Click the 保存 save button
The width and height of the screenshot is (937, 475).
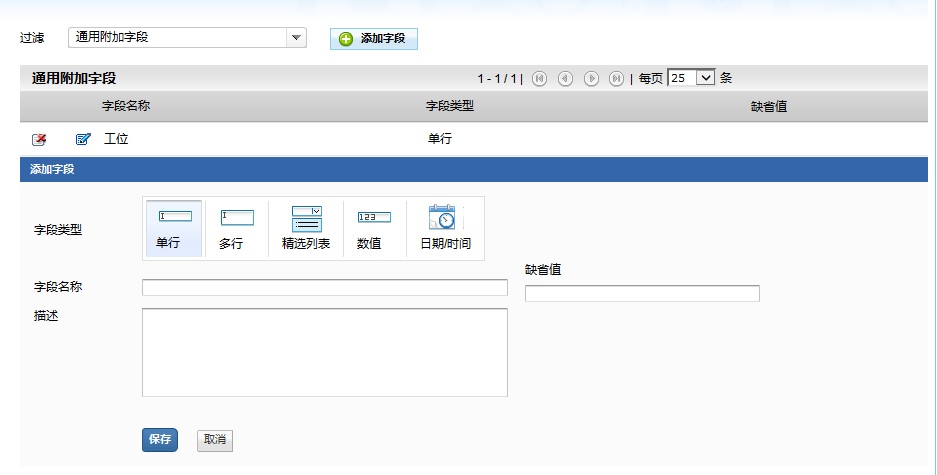(160, 440)
